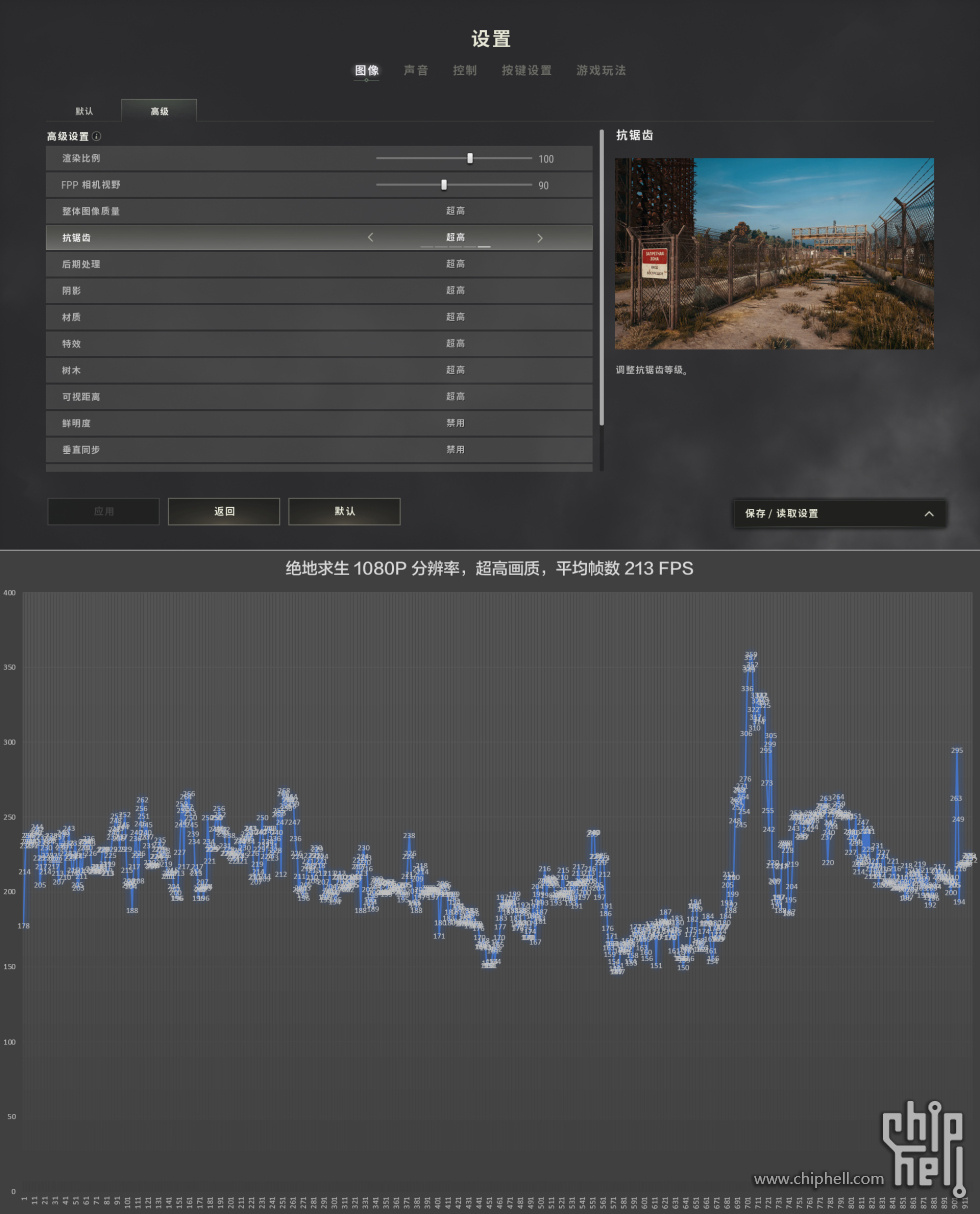Click the settings list vertical scrollbar
Viewport: 980px width, 1214px height.
[601, 277]
